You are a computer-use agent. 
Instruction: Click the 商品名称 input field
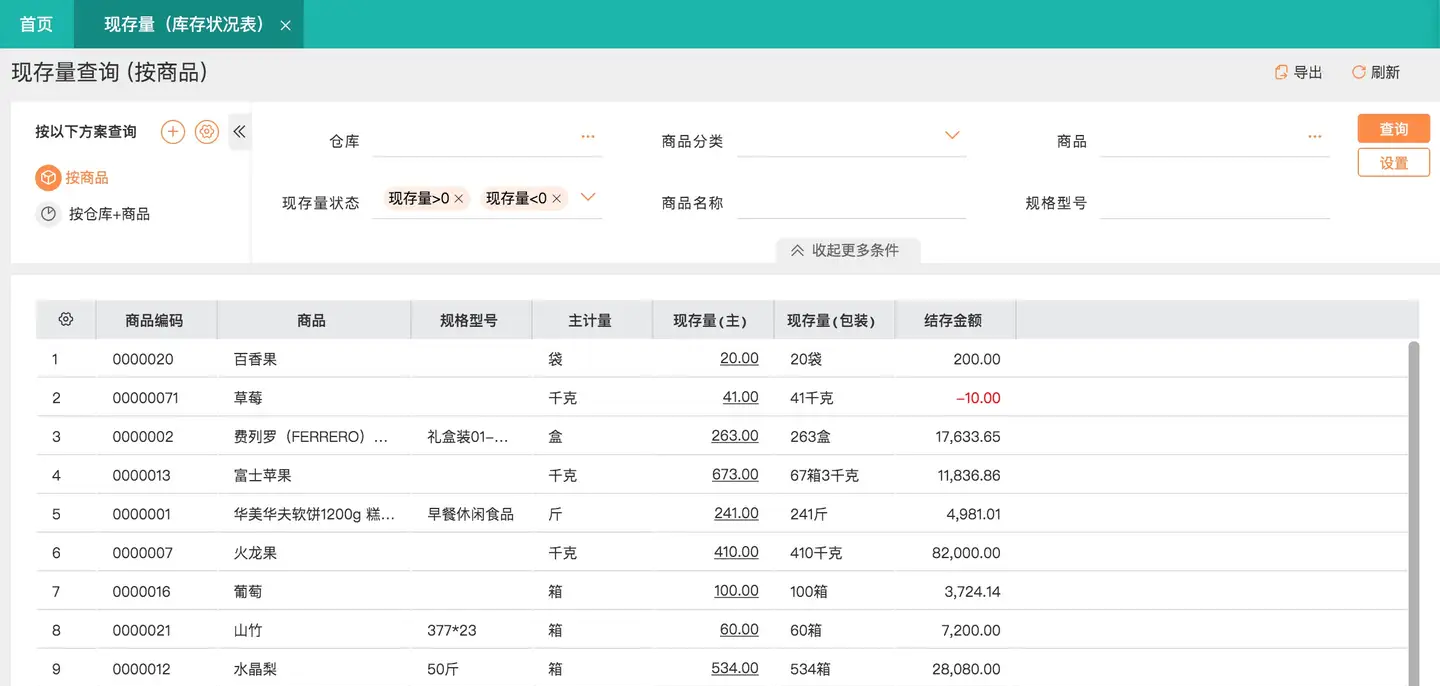851,203
